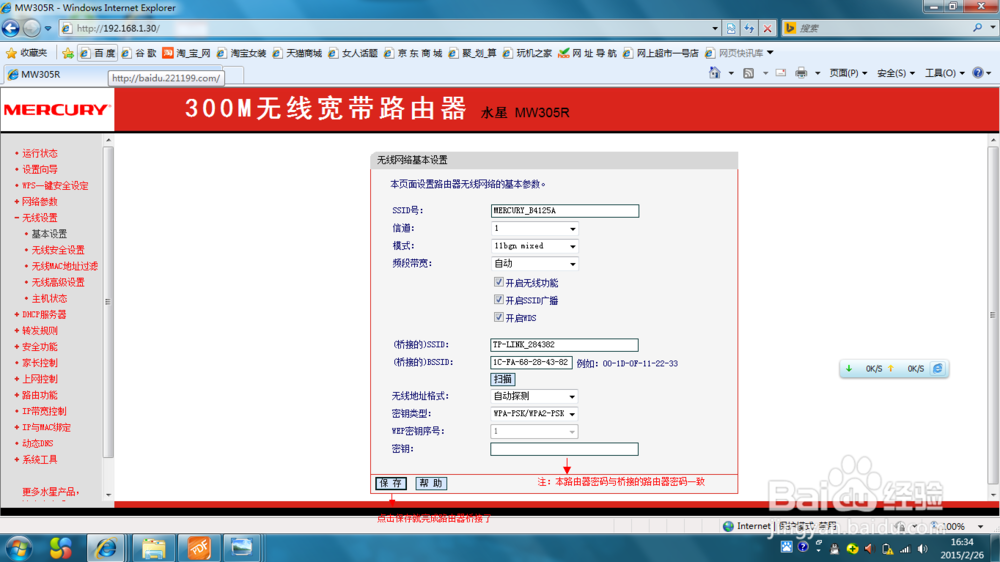The height and width of the screenshot is (562, 1000).
Task: Open the 运行状态 sidebar link
Action: (40, 153)
